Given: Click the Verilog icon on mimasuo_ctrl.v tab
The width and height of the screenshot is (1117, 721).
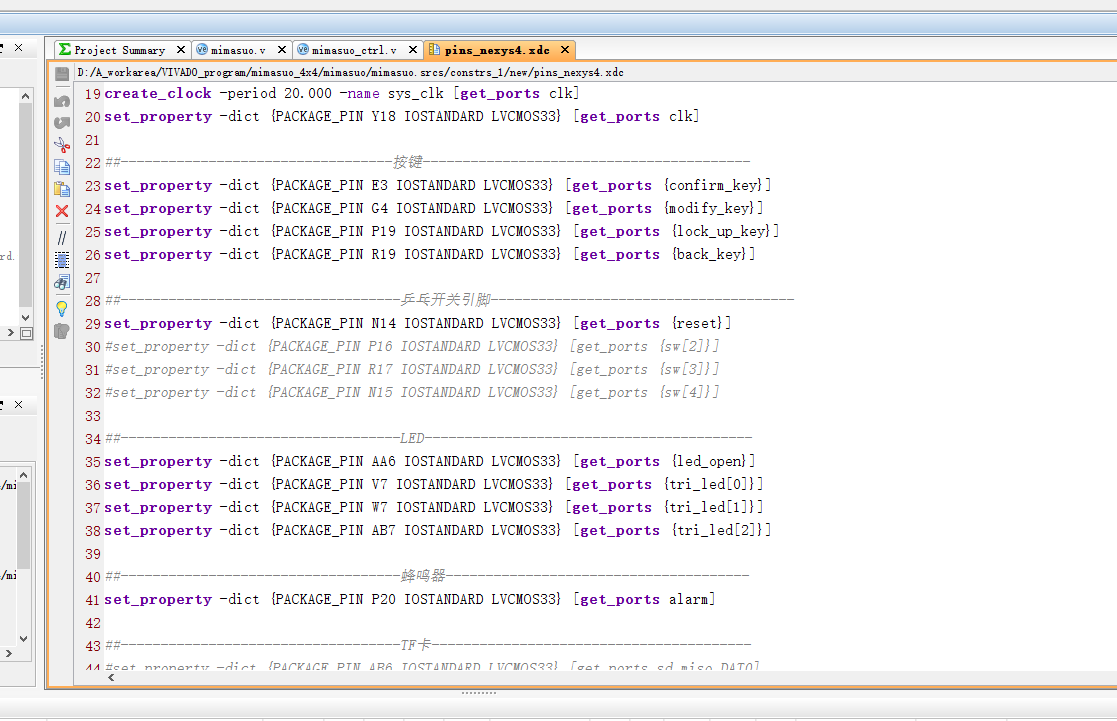Looking at the screenshot, I should (x=303, y=49).
